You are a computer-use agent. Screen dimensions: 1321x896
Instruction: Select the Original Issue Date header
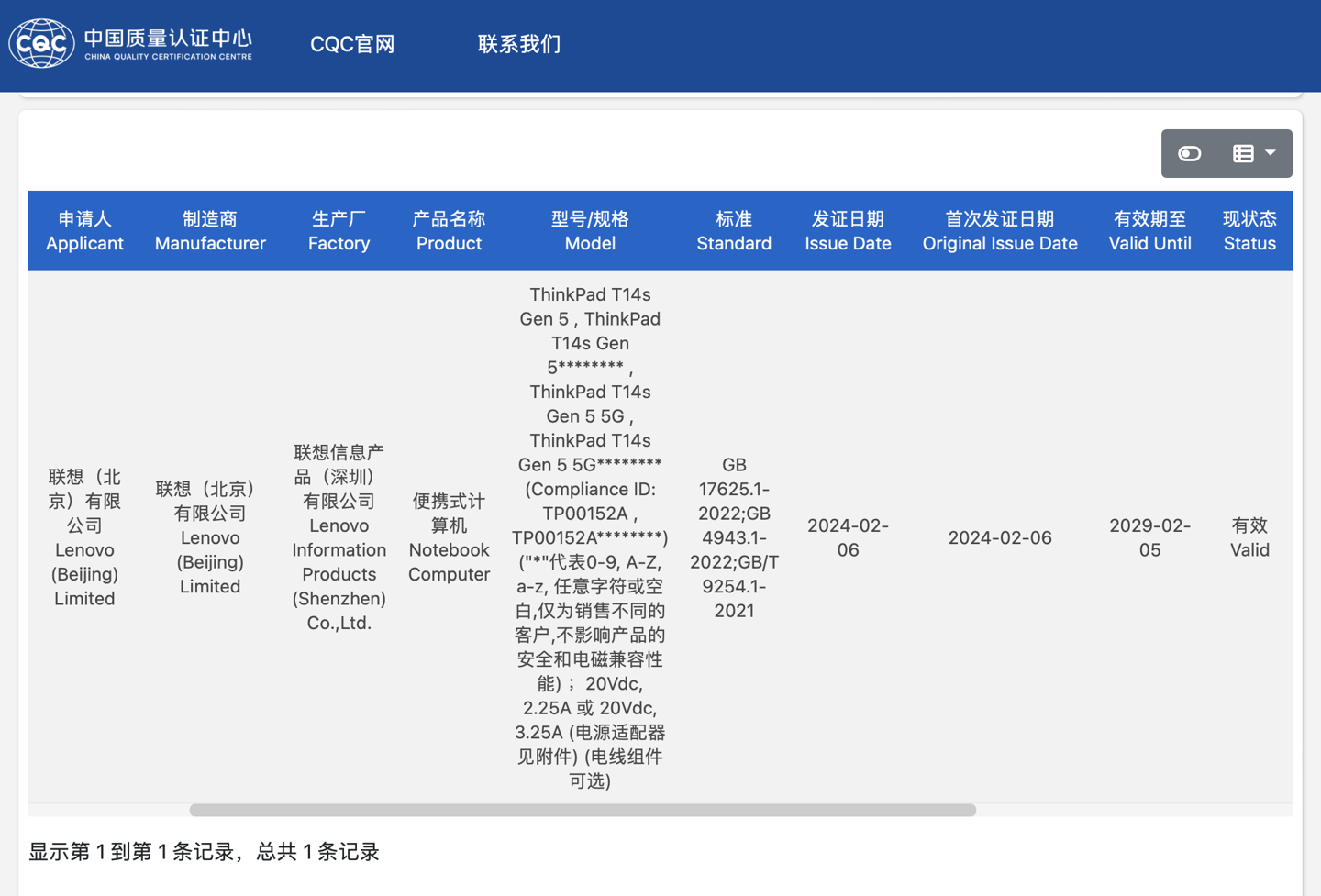[1000, 231]
